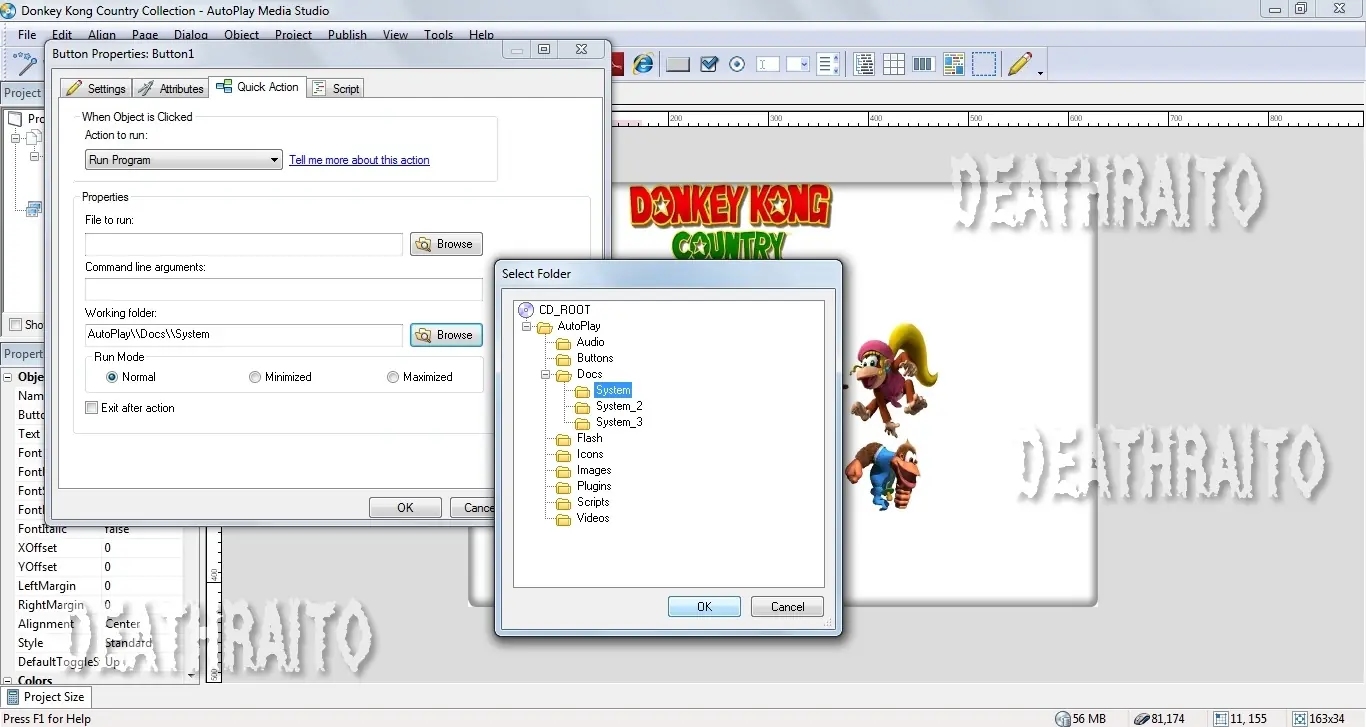Click the CD_ROOT disc icon
Image resolution: width=1366 pixels, height=727 pixels.
527,310
